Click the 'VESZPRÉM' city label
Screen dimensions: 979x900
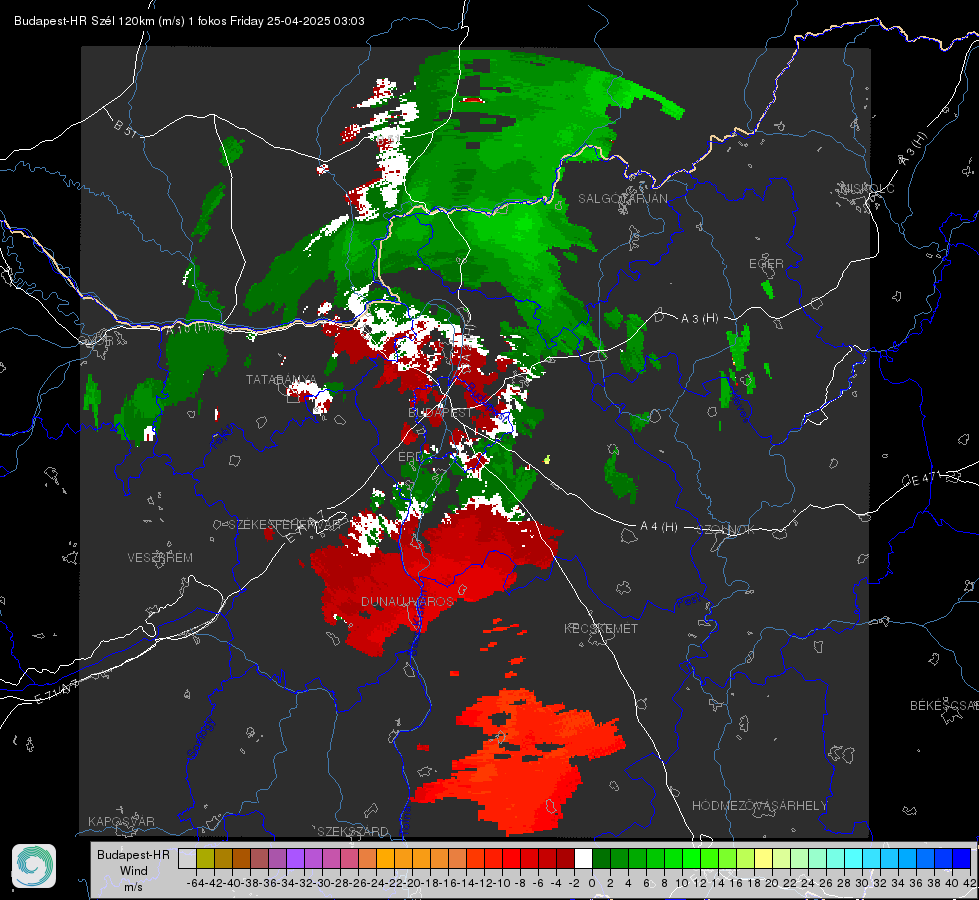tap(160, 558)
